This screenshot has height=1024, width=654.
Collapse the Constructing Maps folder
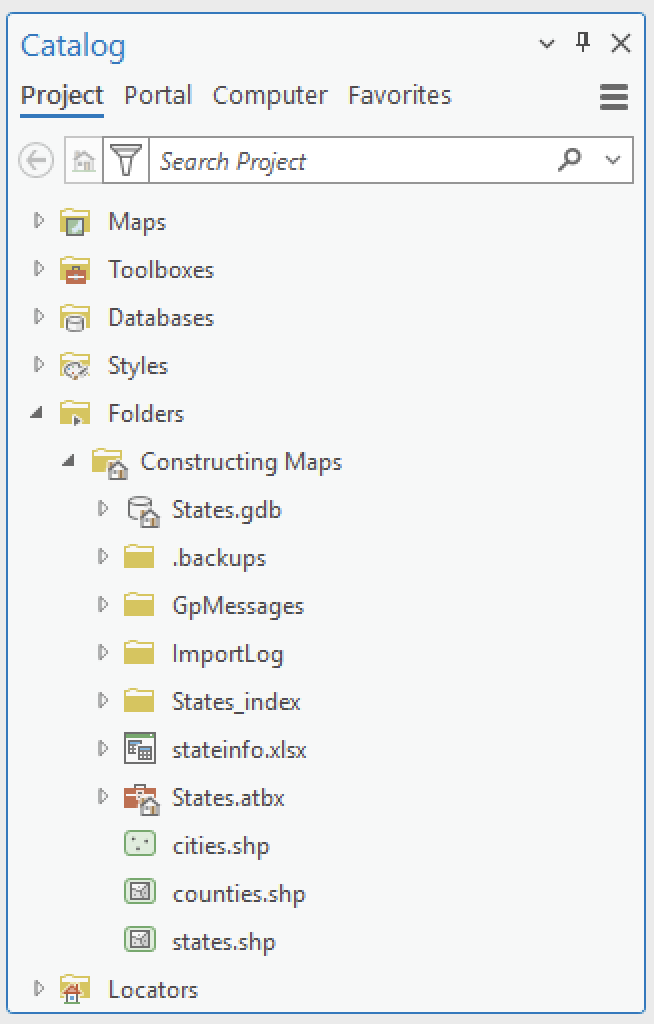(x=68, y=462)
